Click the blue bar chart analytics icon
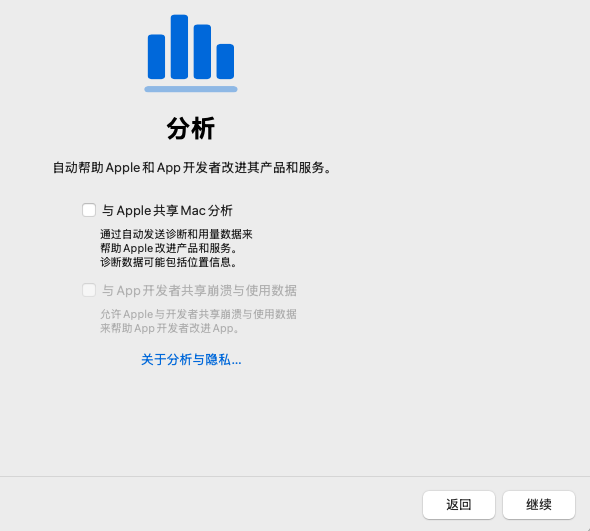The image size is (590, 531). pos(191,53)
